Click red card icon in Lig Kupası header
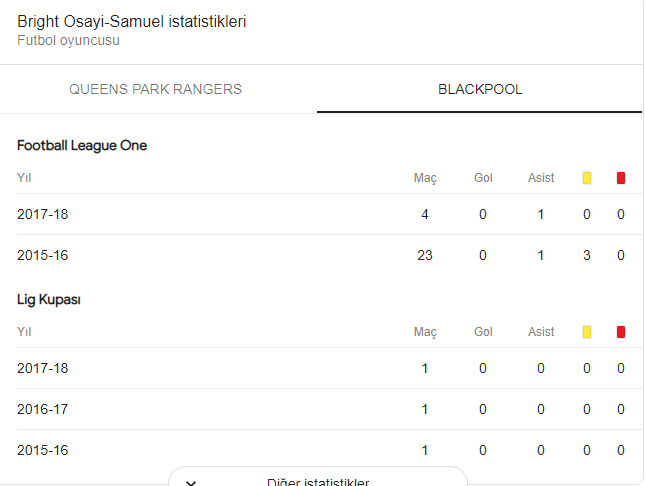This screenshot has width=645, height=486. [x=621, y=332]
